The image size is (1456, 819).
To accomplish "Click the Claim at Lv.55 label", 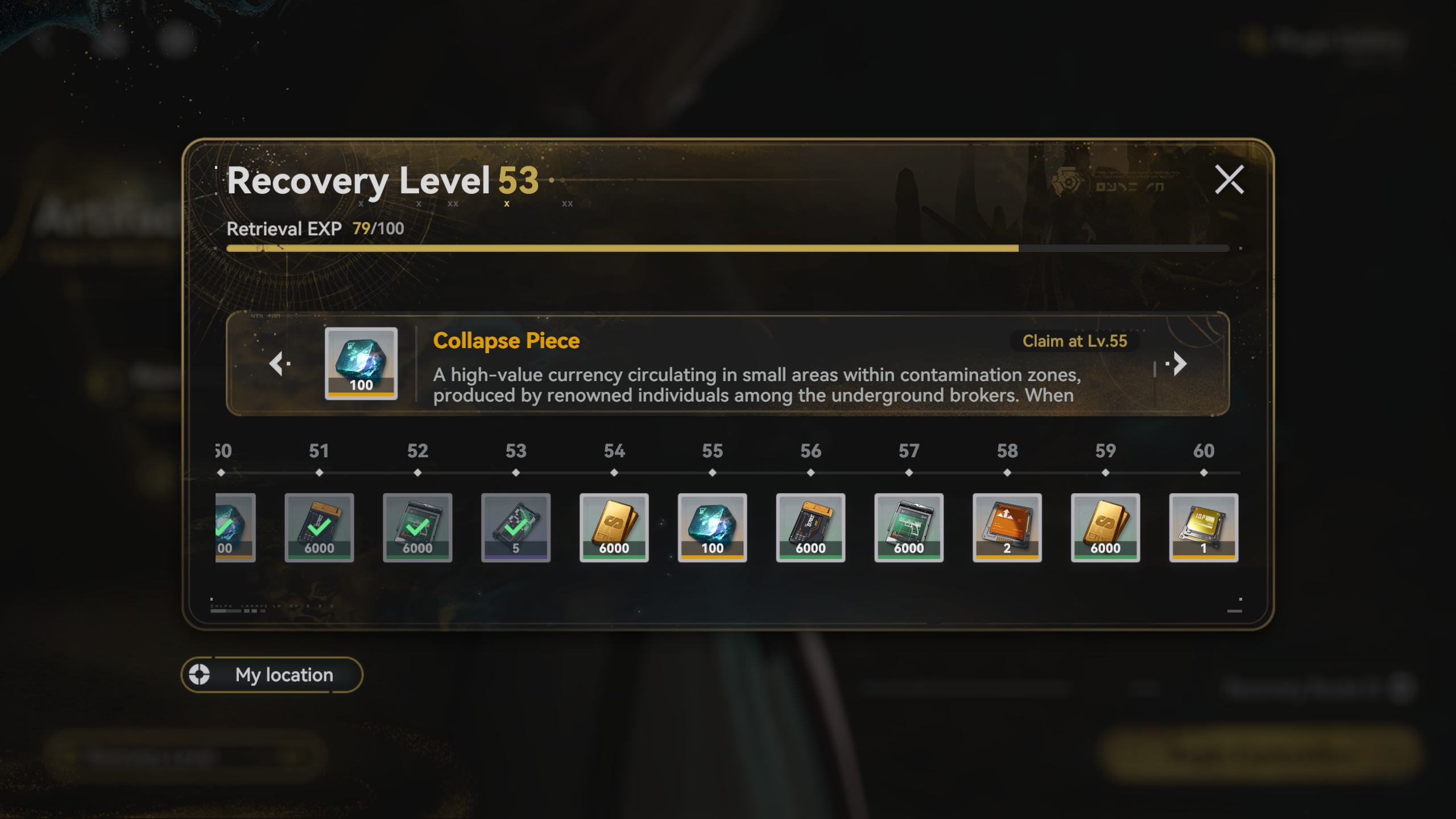I will tap(1074, 341).
